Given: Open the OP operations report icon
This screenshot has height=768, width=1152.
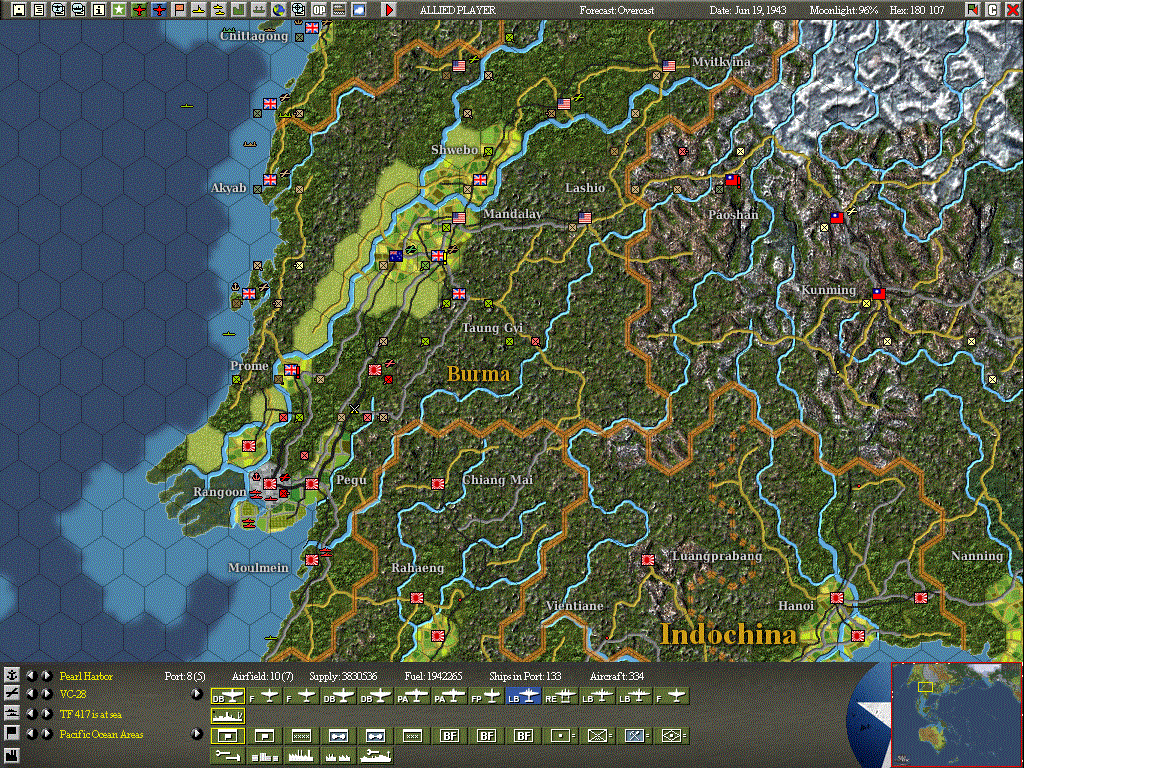Looking at the screenshot, I should 319,10.
